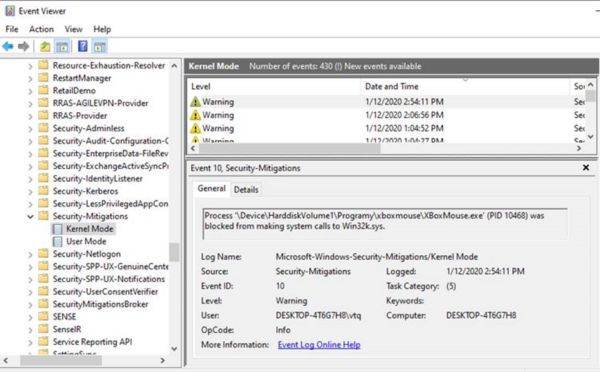Click the Log Name value text

377,257
